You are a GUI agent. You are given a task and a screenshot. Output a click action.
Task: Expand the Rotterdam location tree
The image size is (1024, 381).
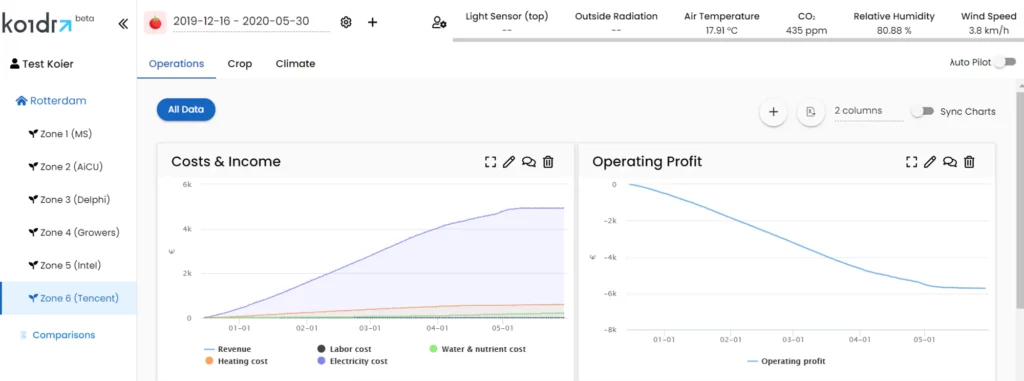click(x=51, y=101)
